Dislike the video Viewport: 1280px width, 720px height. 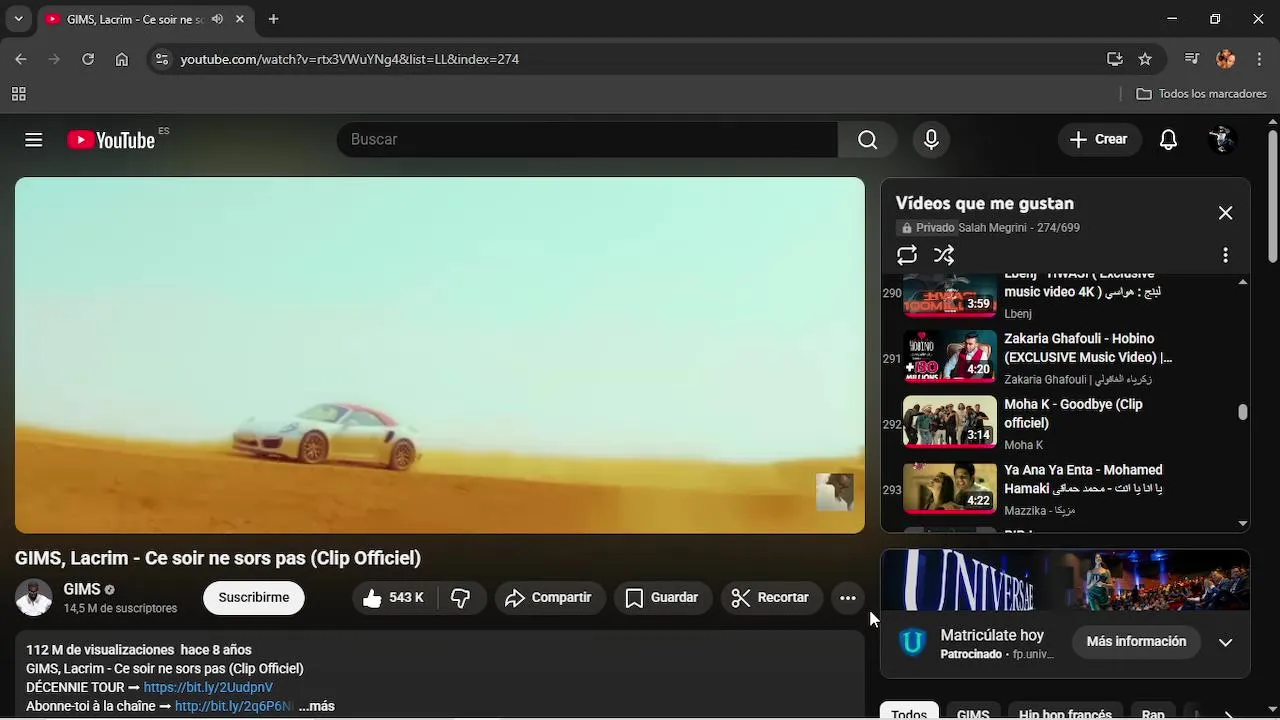[x=461, y=598]
